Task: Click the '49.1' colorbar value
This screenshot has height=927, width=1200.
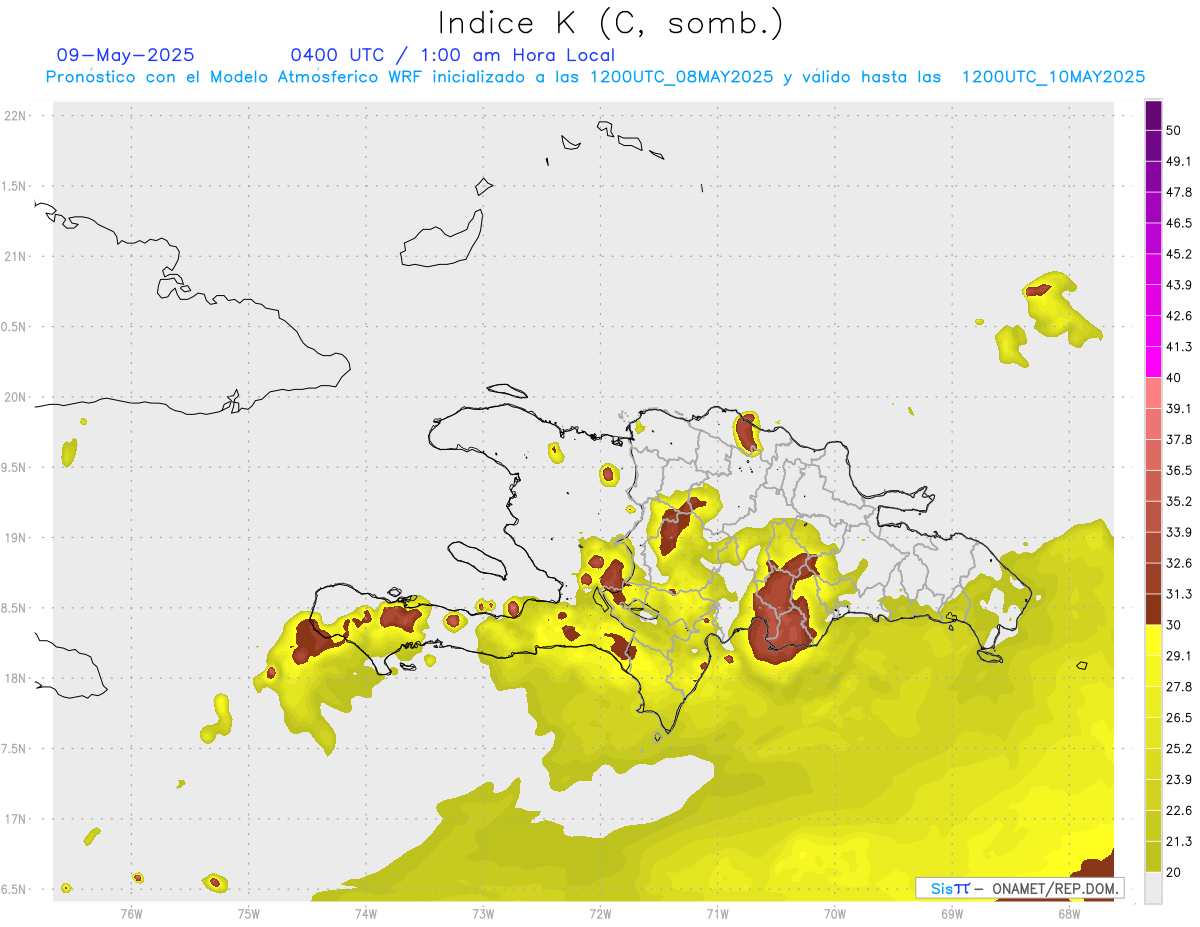Action: point(1179,161)
